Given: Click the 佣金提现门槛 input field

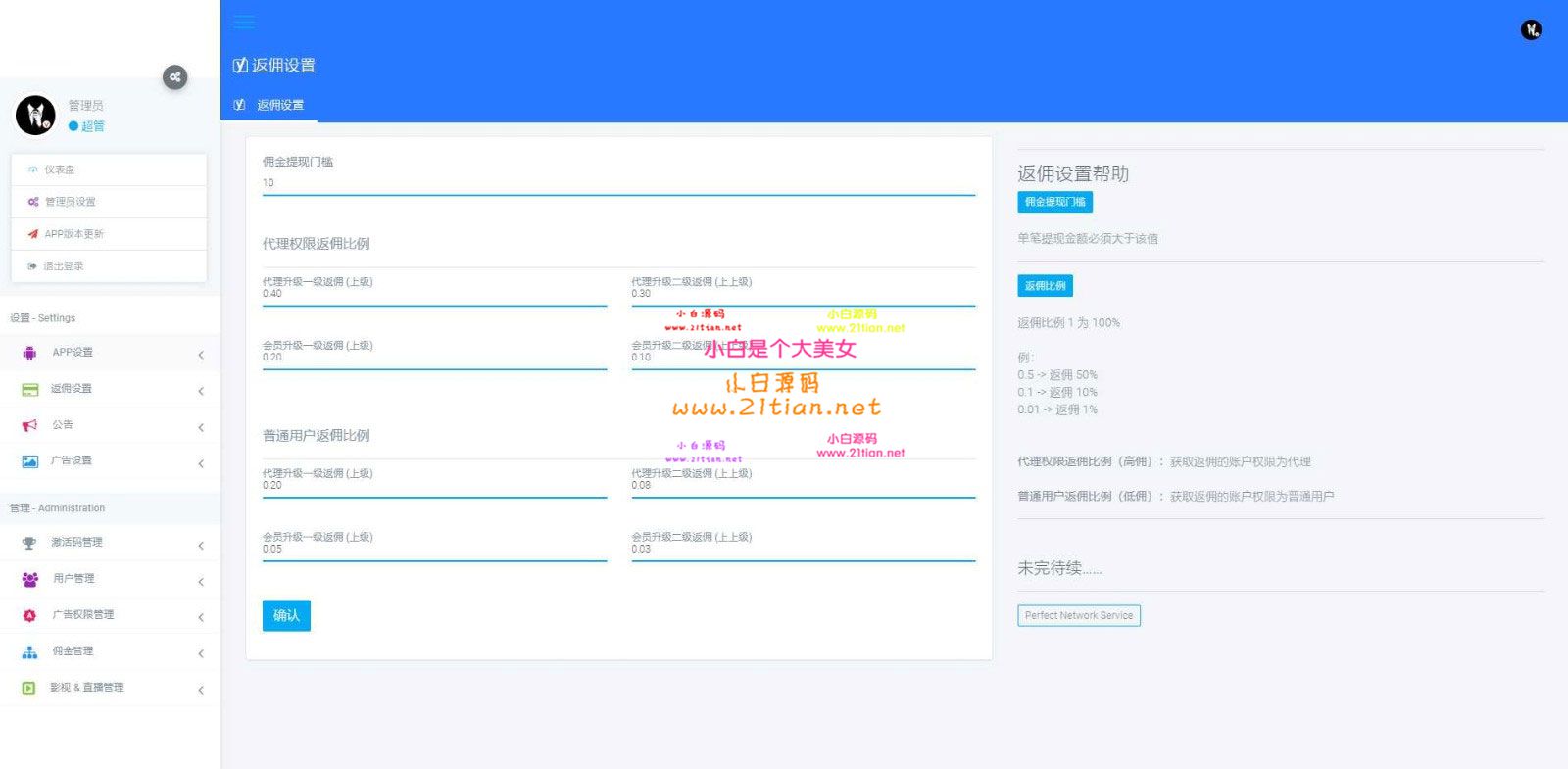Looking at the screenshot, I should pos(617,183).
